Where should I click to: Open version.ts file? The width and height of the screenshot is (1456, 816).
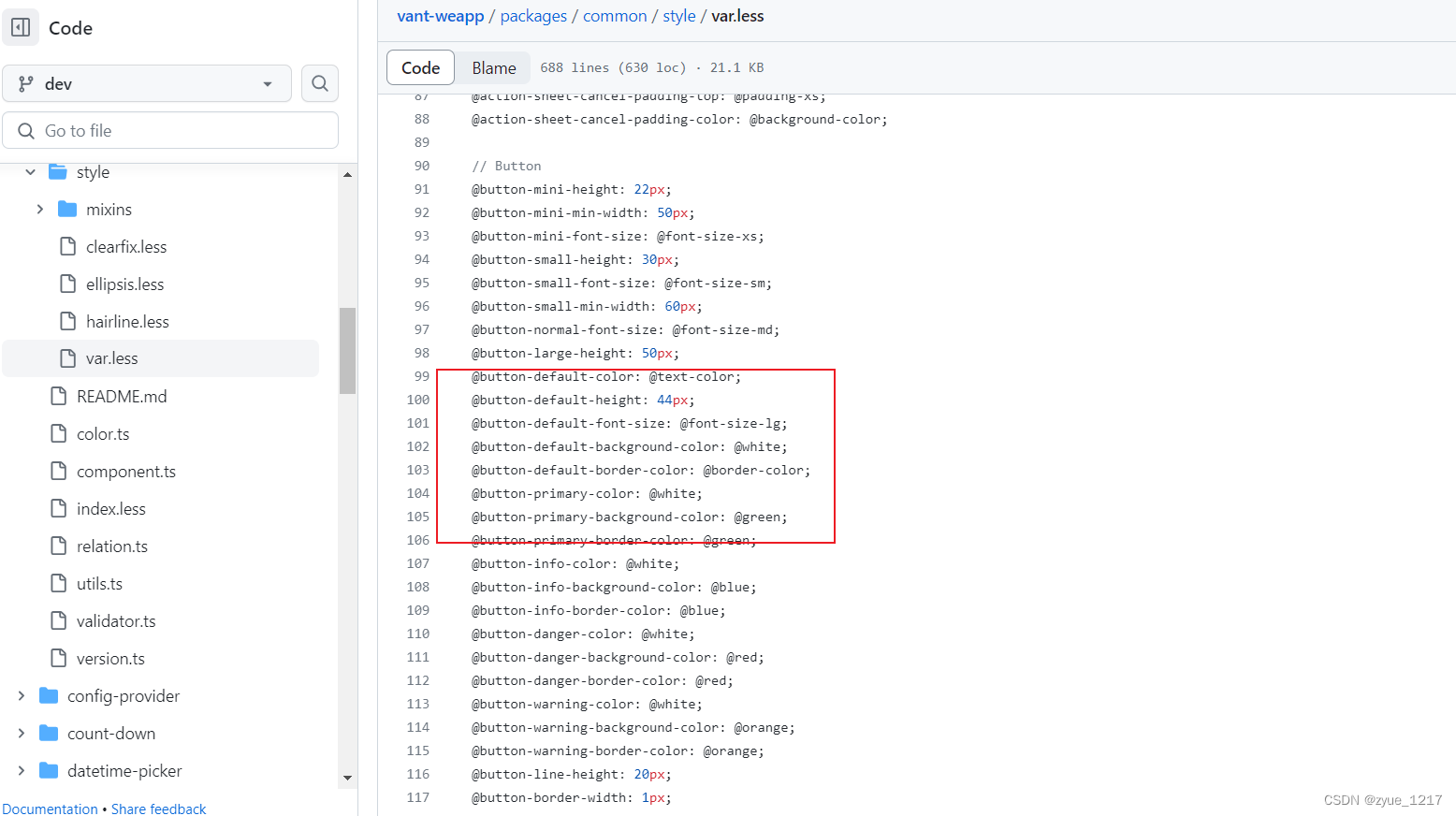110,659
